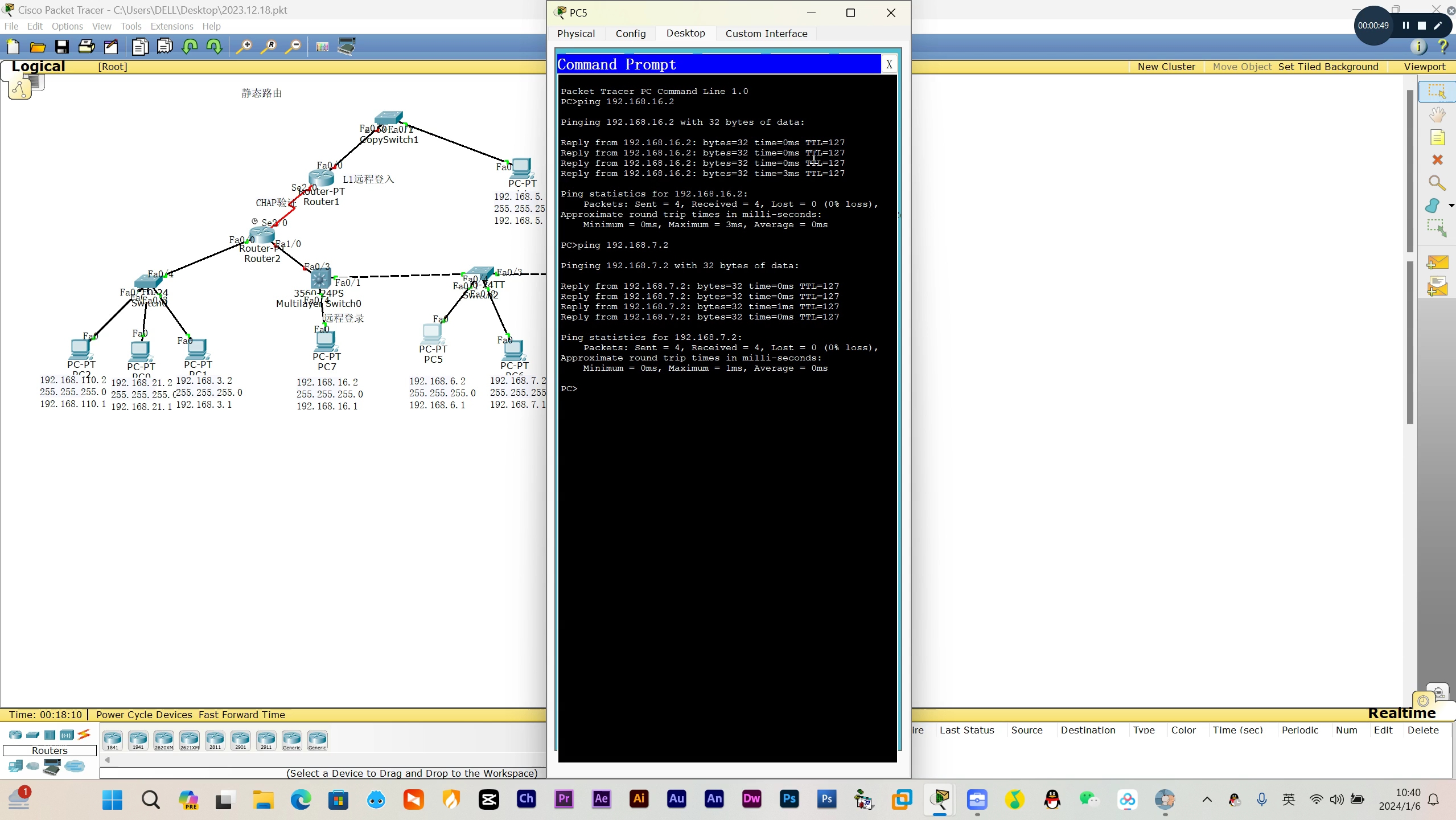The height and width of the screenshot is (820, 1456).
Task: Open the Activity Wizard icon
Action: click(x=111, y=47)
